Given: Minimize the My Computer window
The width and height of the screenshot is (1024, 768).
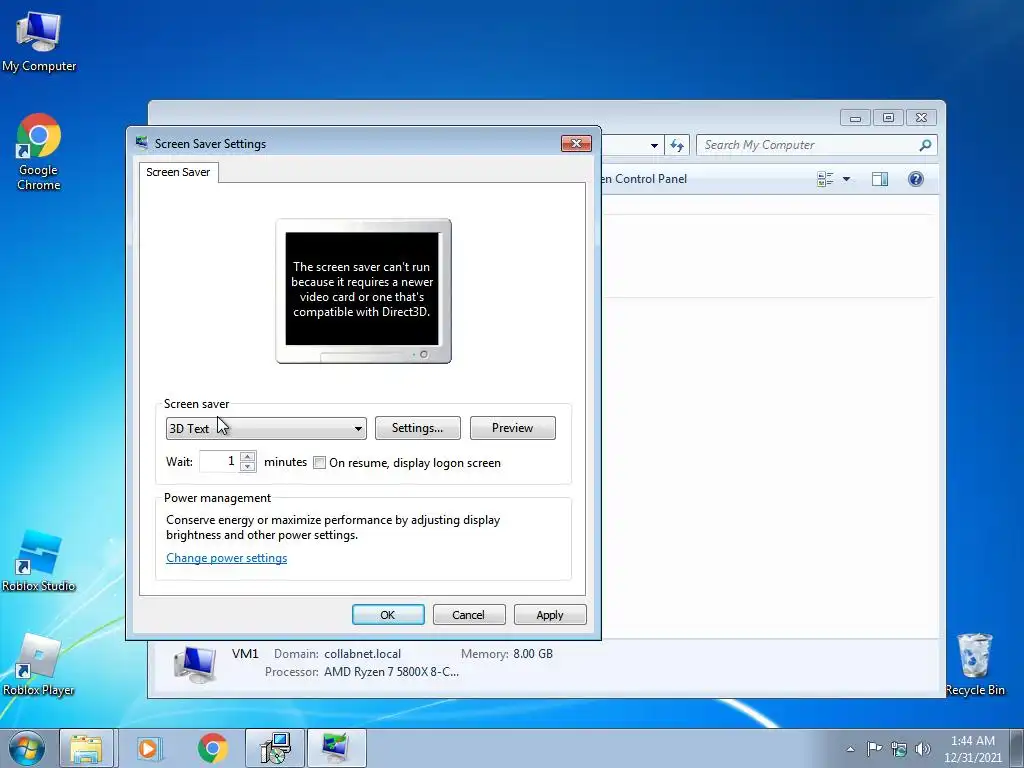Looking at the screenshot, I should click(x=855, y=118).
